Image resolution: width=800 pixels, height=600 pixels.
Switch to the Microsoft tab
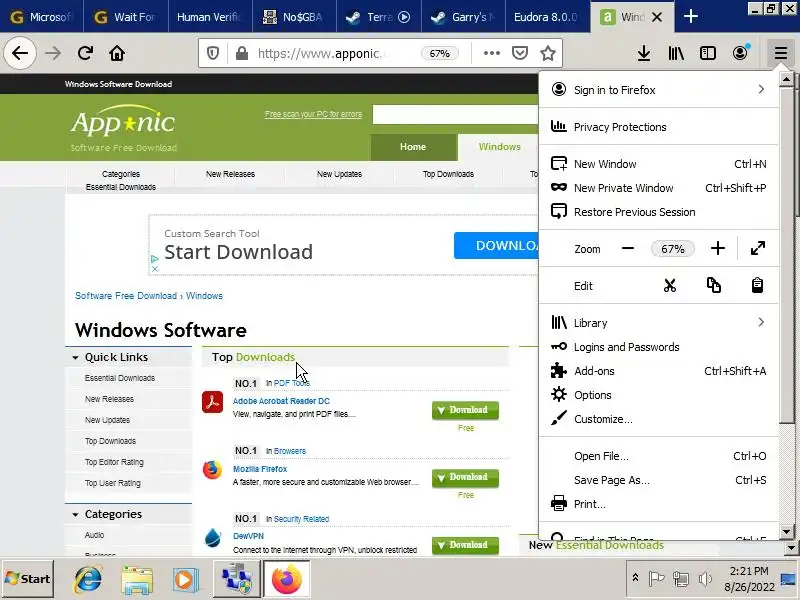coord(41,17)
